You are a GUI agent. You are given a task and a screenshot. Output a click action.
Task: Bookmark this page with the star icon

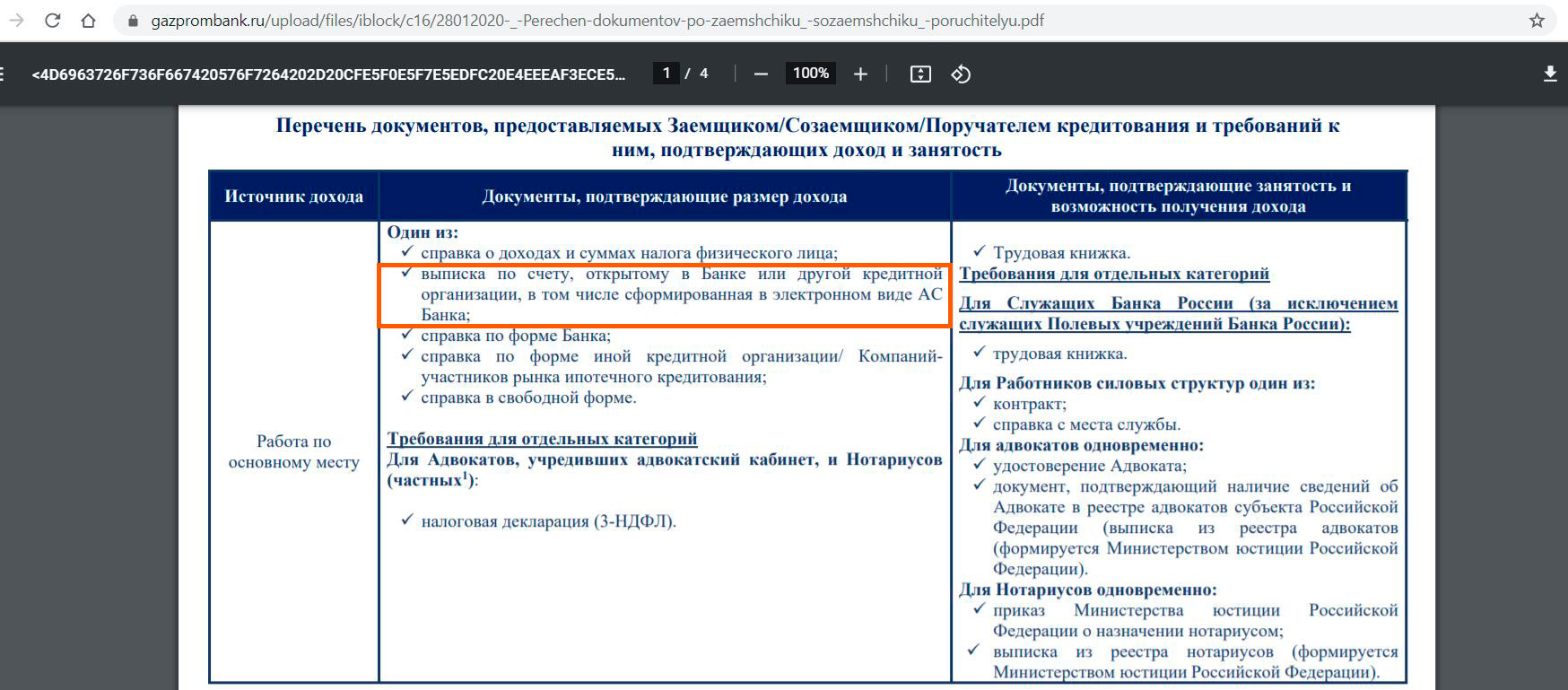tap(1537, 20)
